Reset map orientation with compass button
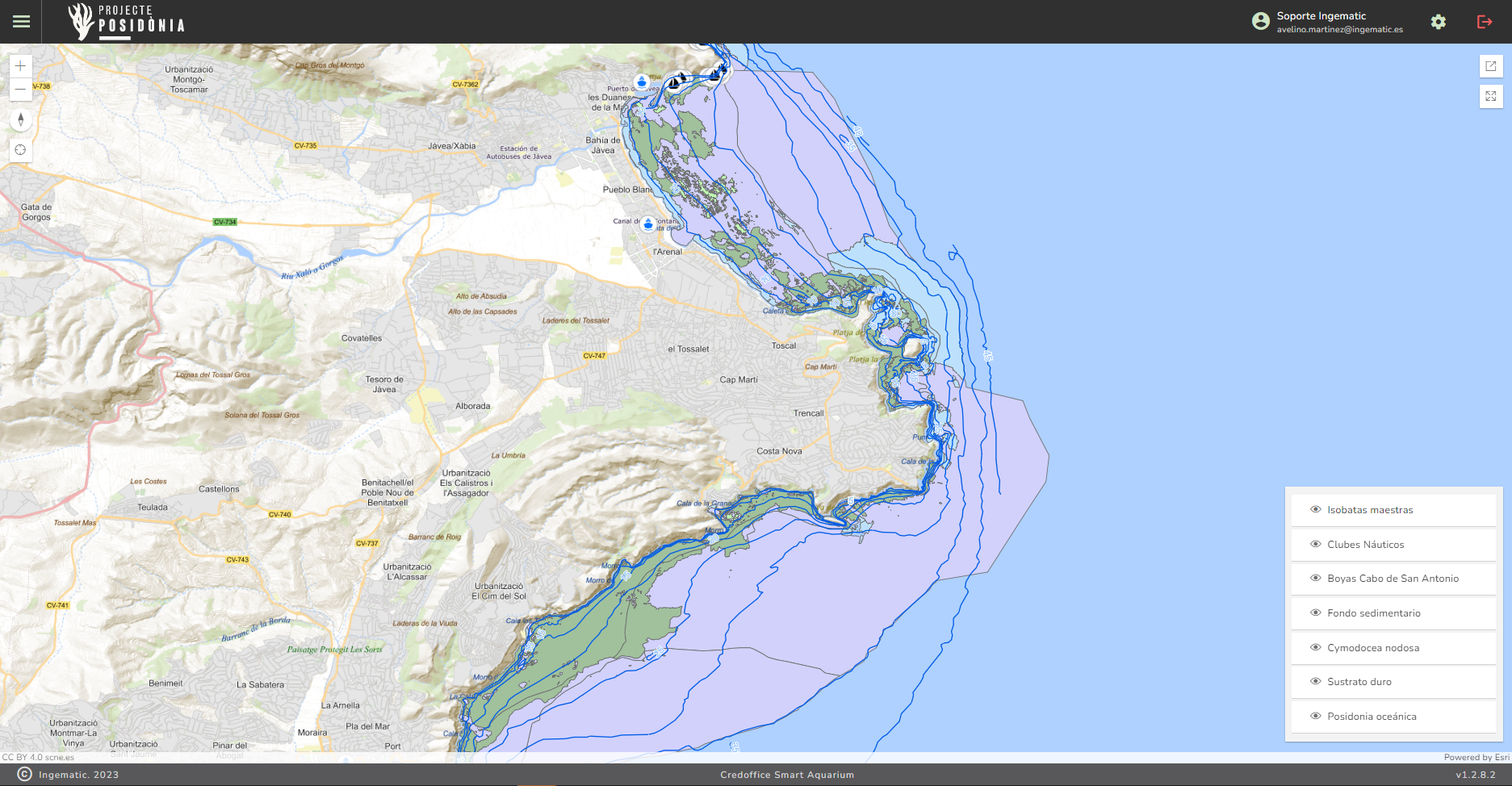 pos(21,120)
